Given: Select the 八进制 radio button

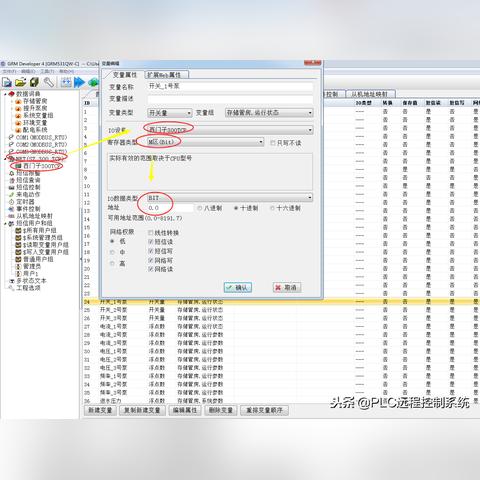Looking at the screenshot, I should (199, 208).
